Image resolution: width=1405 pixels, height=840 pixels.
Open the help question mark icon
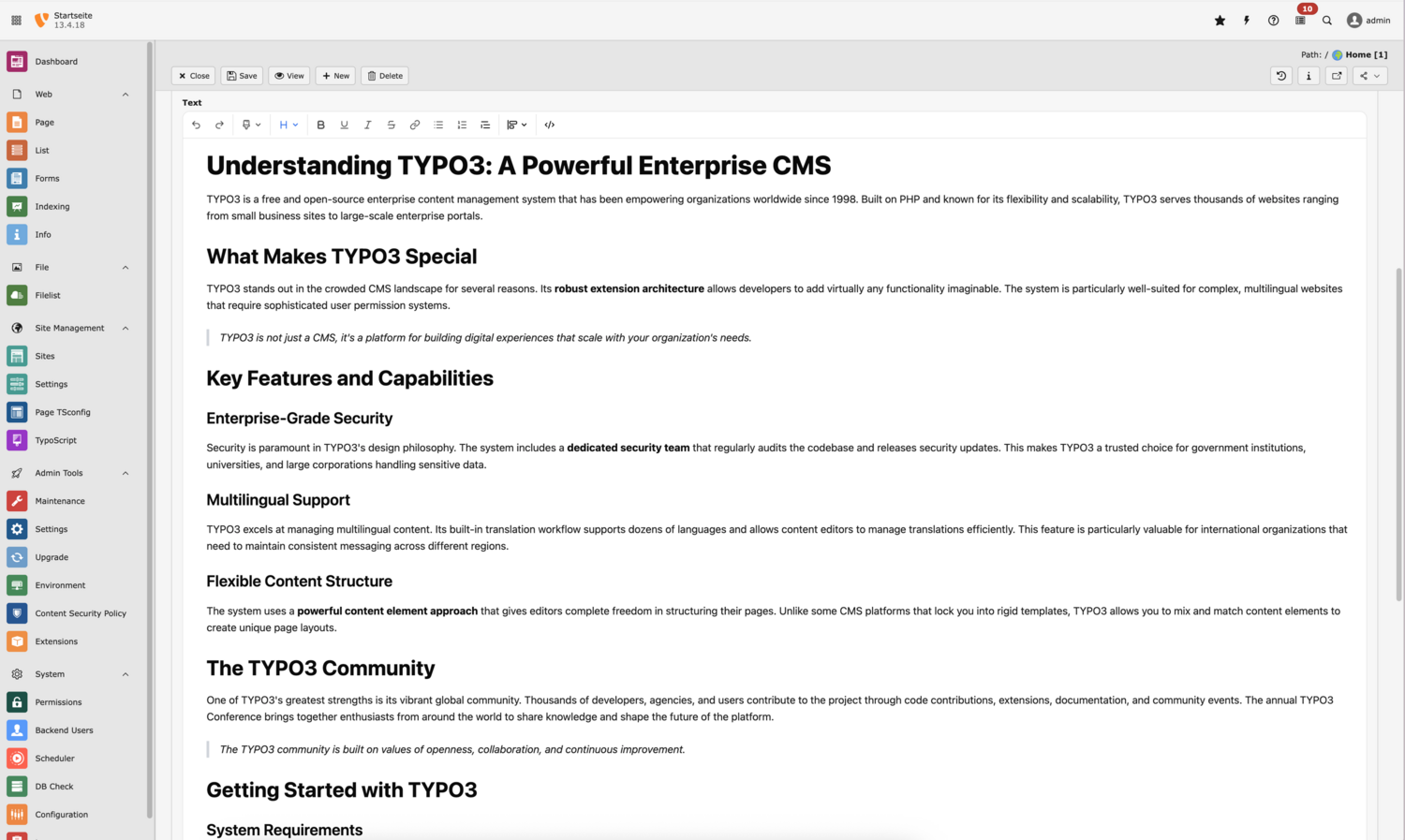tap(1273, 21)
